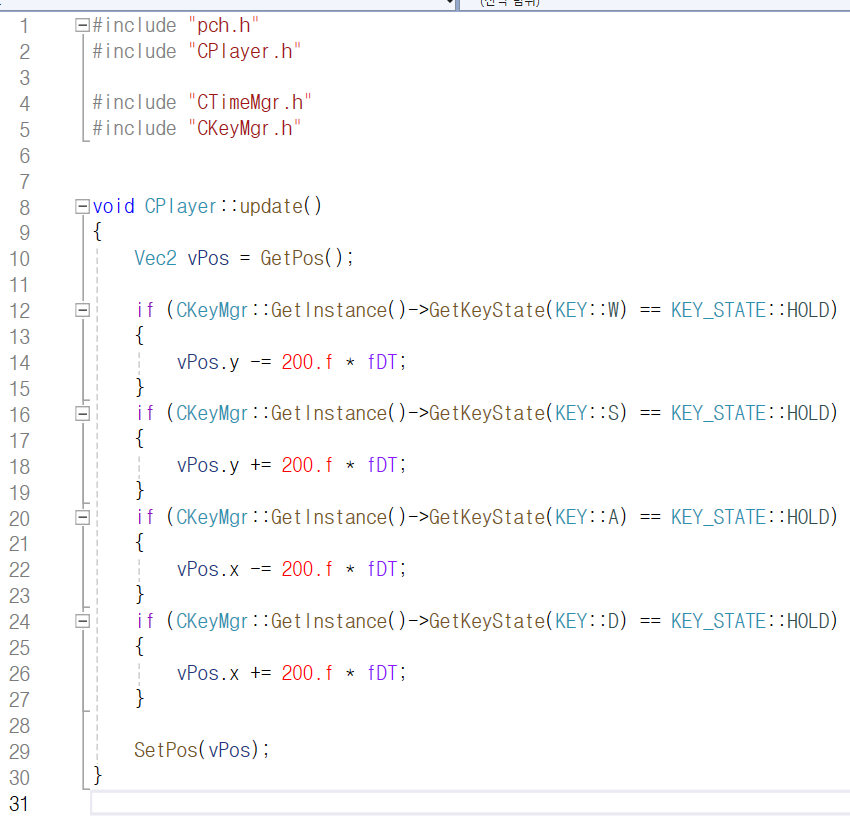850x823 pixels.
Task: Click the "CTimeMgr.h" include filename
Action: (252, 102)
